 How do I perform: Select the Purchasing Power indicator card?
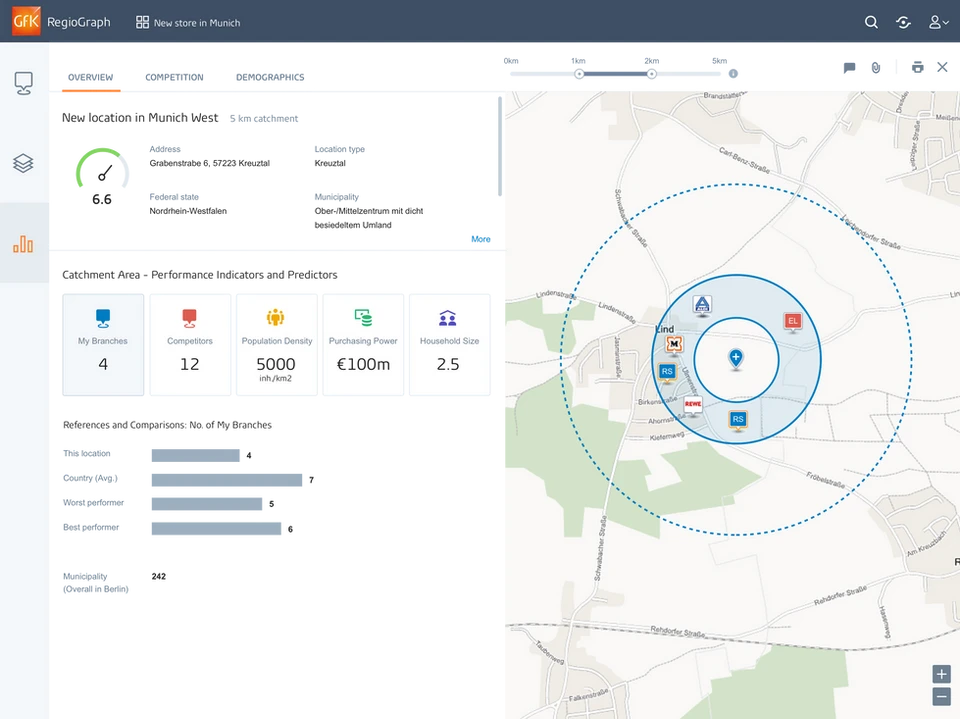click(x=363, y=345)
